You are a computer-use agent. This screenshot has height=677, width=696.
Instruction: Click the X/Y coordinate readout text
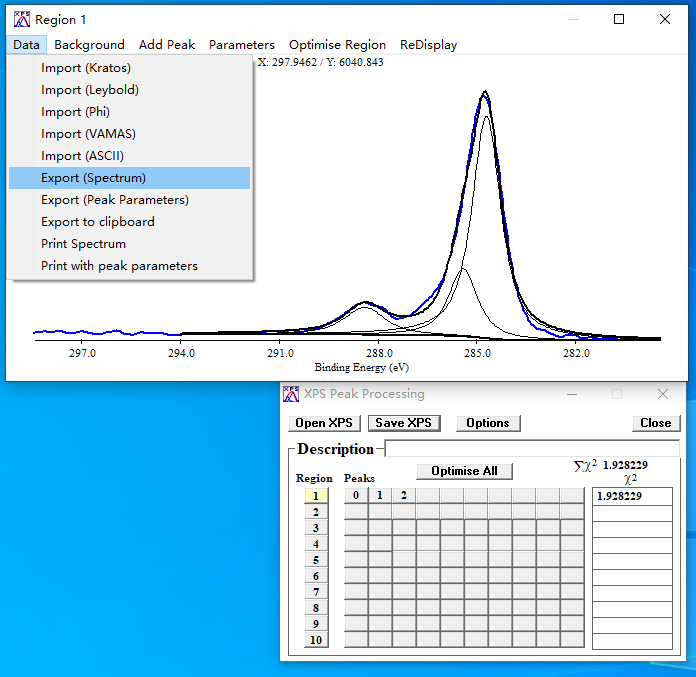(x=320, y=62)
